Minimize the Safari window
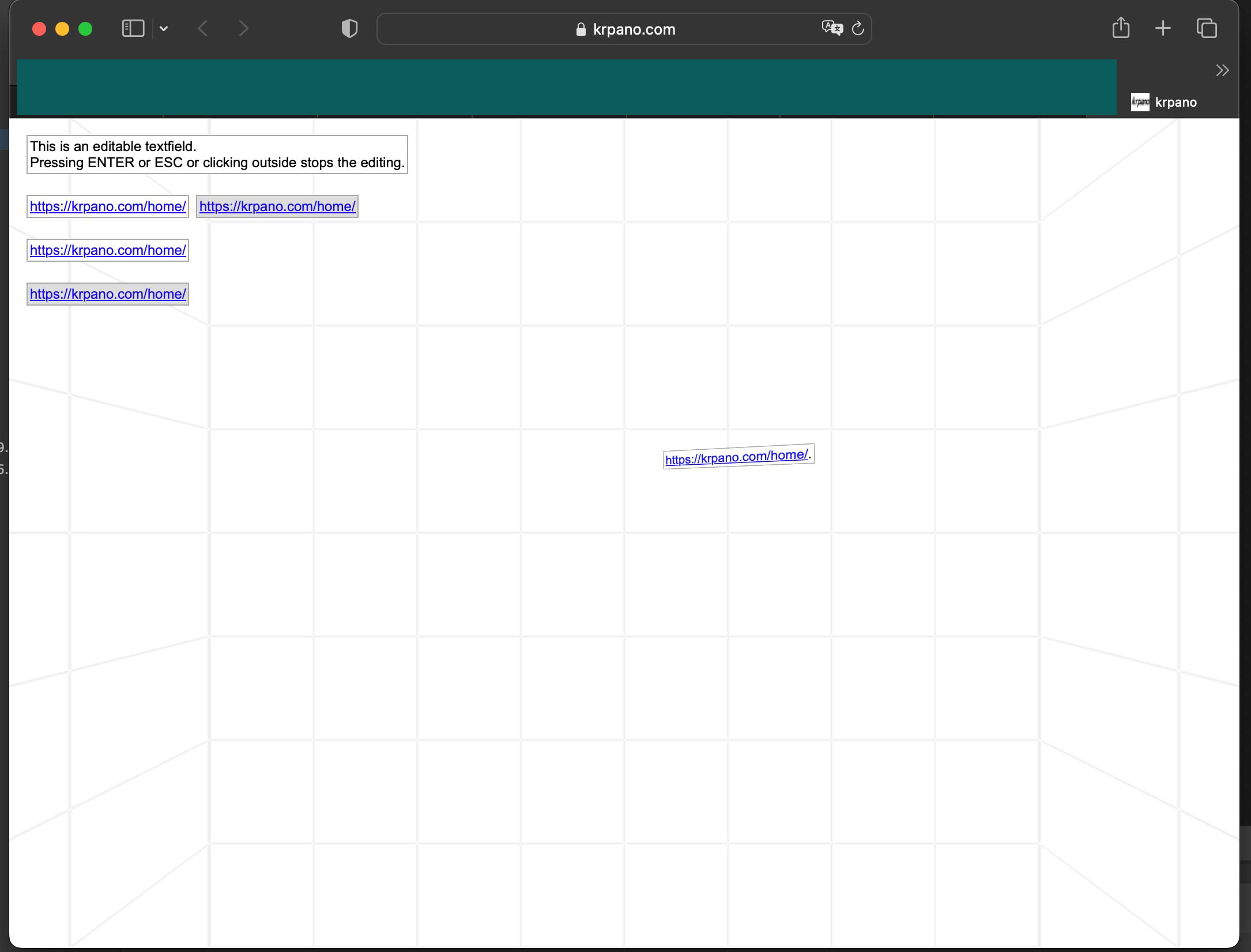Image resolution: width=1251 pixels, height=952 pixels. pyautogui.click(x=62, y=29)
